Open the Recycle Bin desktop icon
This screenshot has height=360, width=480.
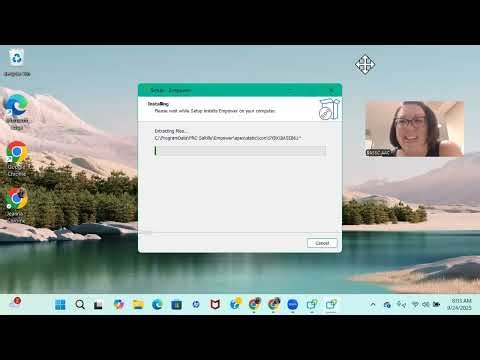[x=17, y=63]
